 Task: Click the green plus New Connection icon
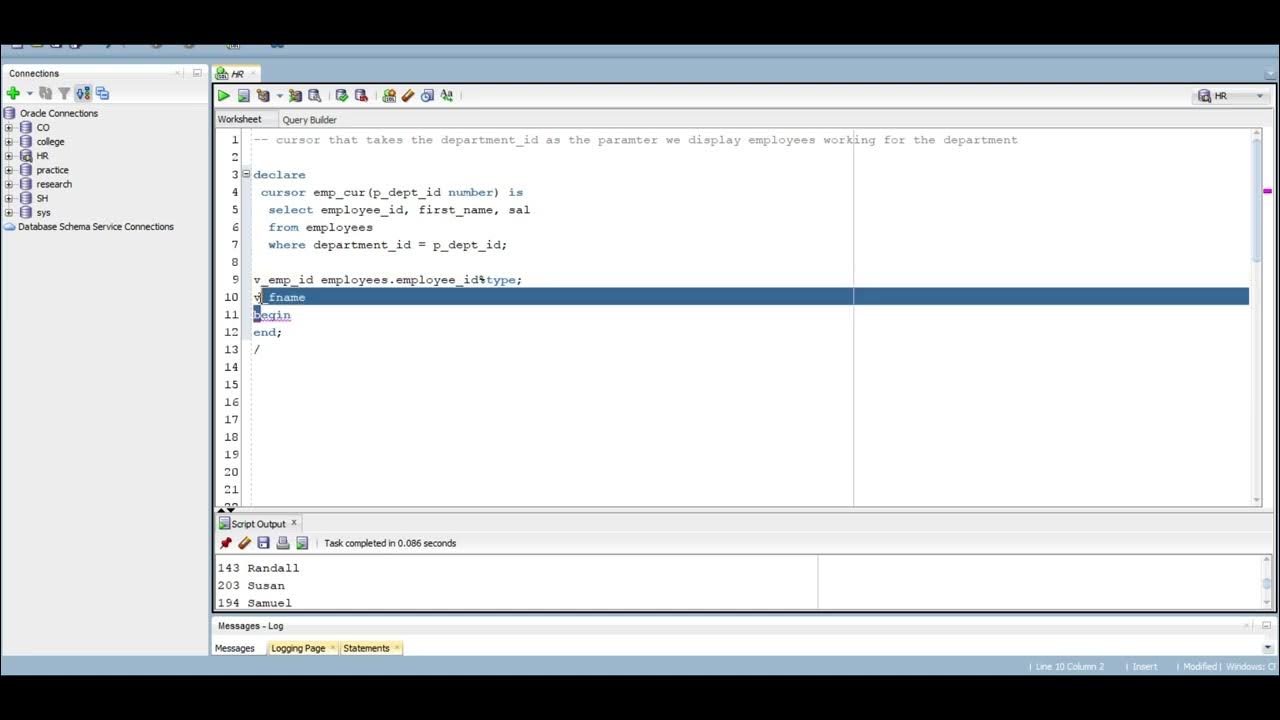tap(13, 93)
